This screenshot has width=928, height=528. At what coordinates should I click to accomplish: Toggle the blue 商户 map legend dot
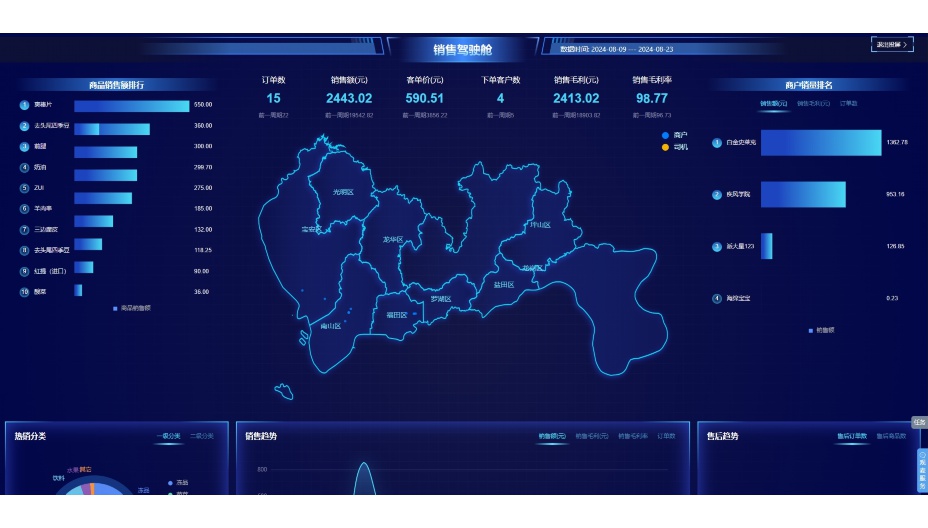(665, 136)
